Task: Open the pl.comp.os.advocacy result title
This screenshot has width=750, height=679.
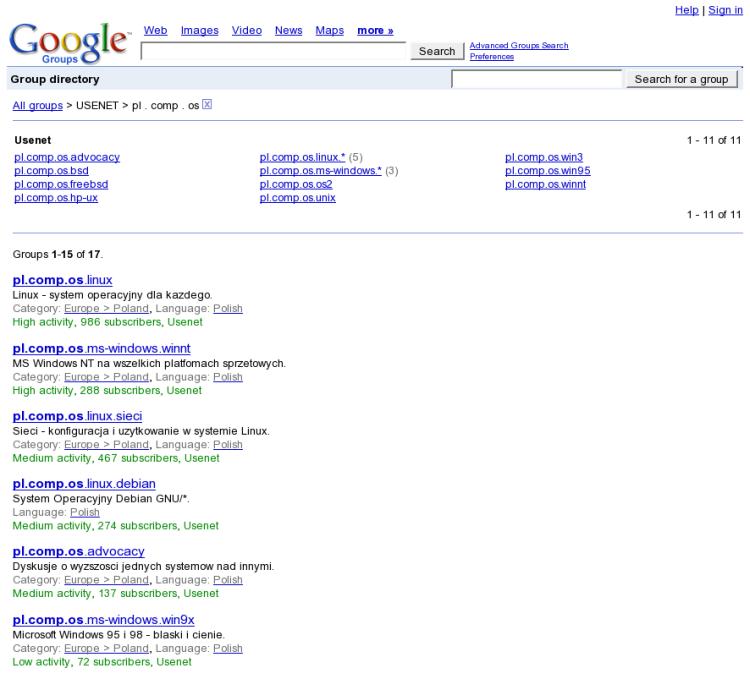Action: click(78, 551)
